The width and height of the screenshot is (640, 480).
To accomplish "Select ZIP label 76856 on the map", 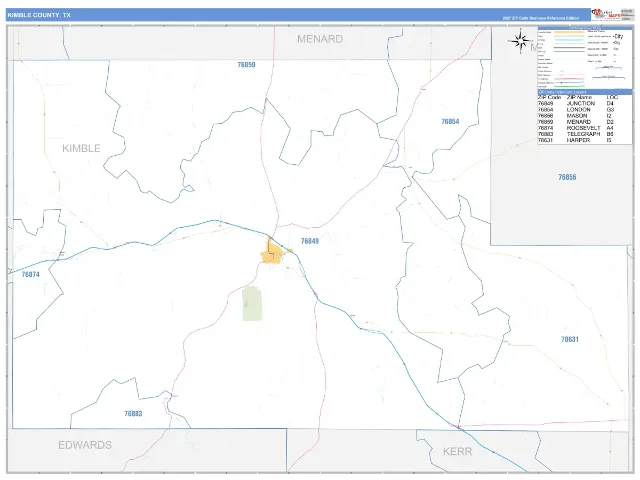I will click(567, 177).
